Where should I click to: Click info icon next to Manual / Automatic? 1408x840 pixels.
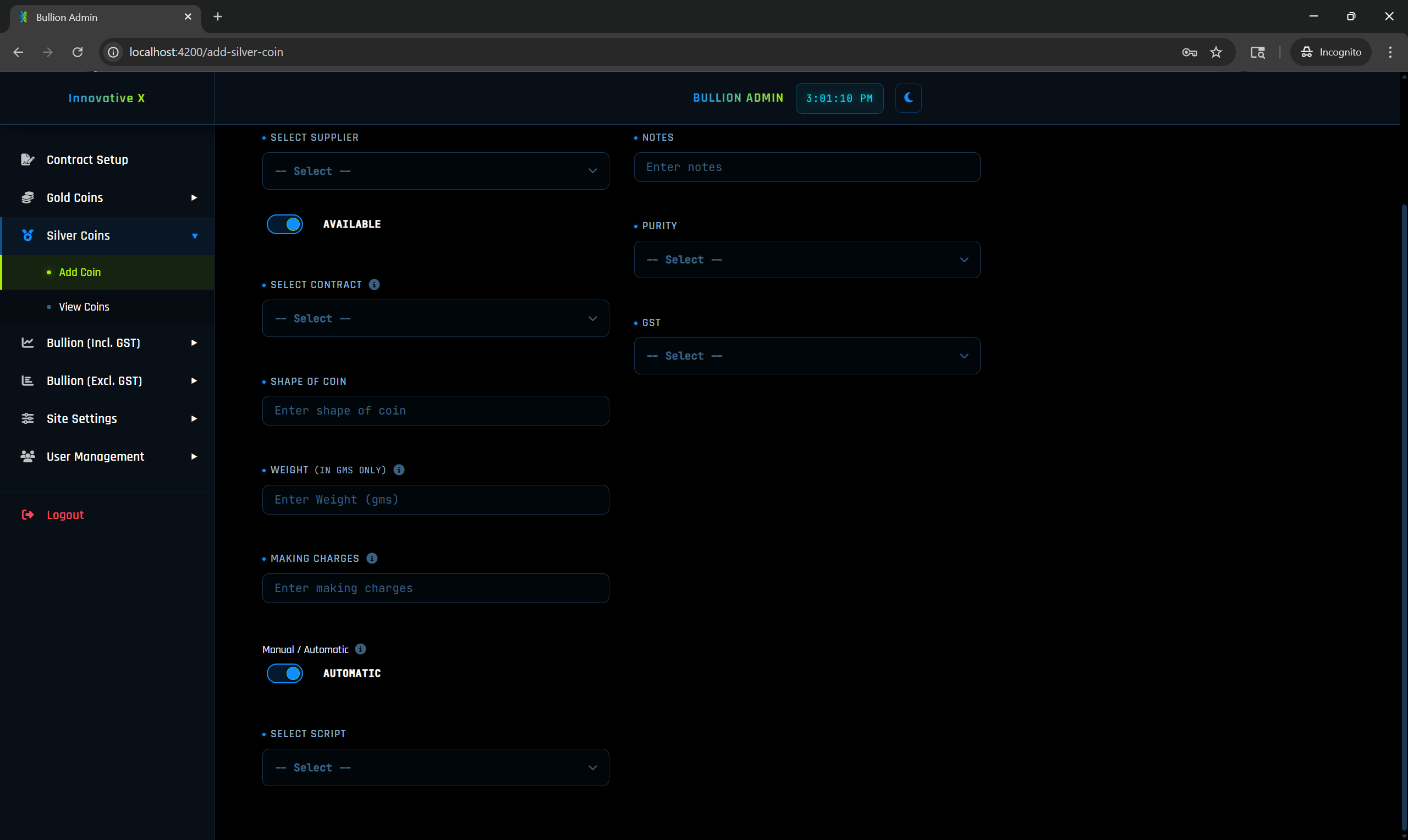click(x=361, y=649)
